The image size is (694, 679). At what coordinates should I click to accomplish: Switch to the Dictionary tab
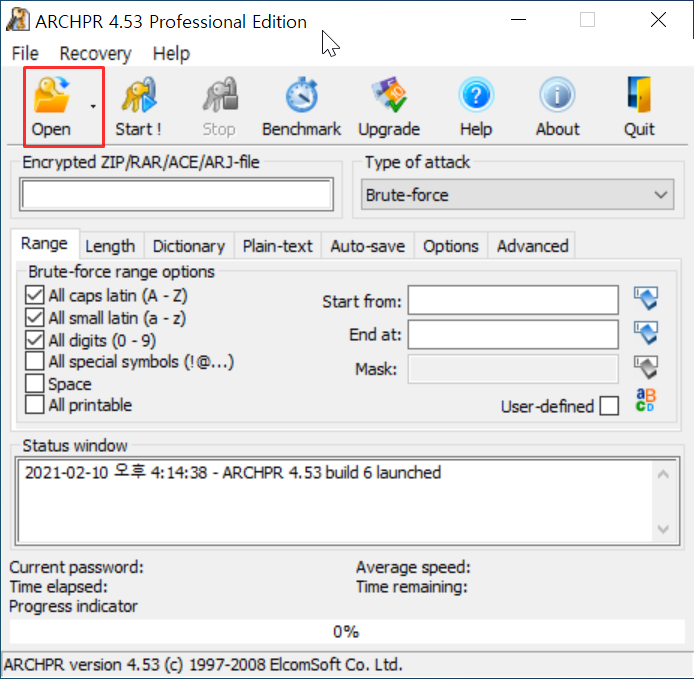[189, 246]
